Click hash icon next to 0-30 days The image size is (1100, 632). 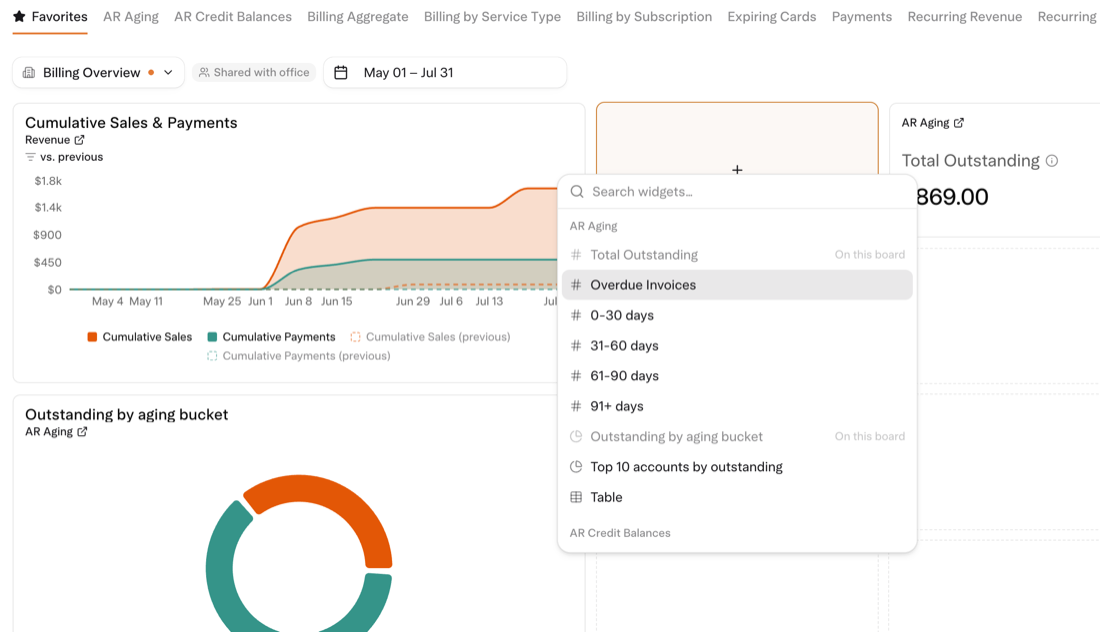point(576,315)
